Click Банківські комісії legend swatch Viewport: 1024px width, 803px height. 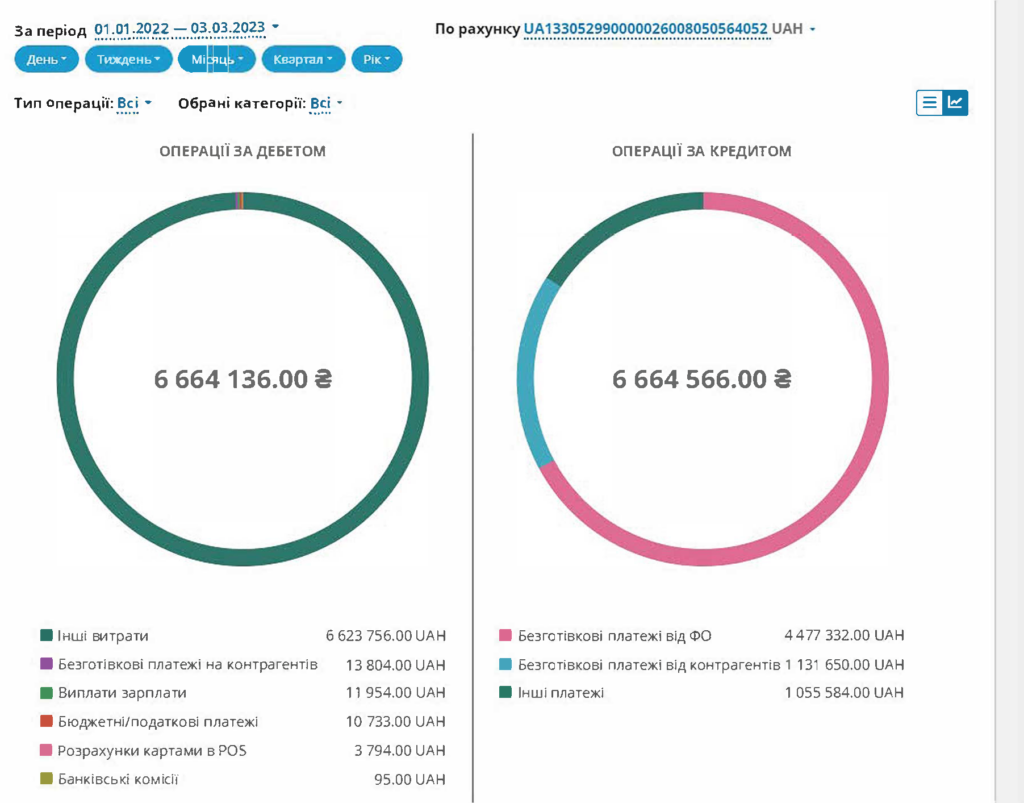tap(46, 779)
